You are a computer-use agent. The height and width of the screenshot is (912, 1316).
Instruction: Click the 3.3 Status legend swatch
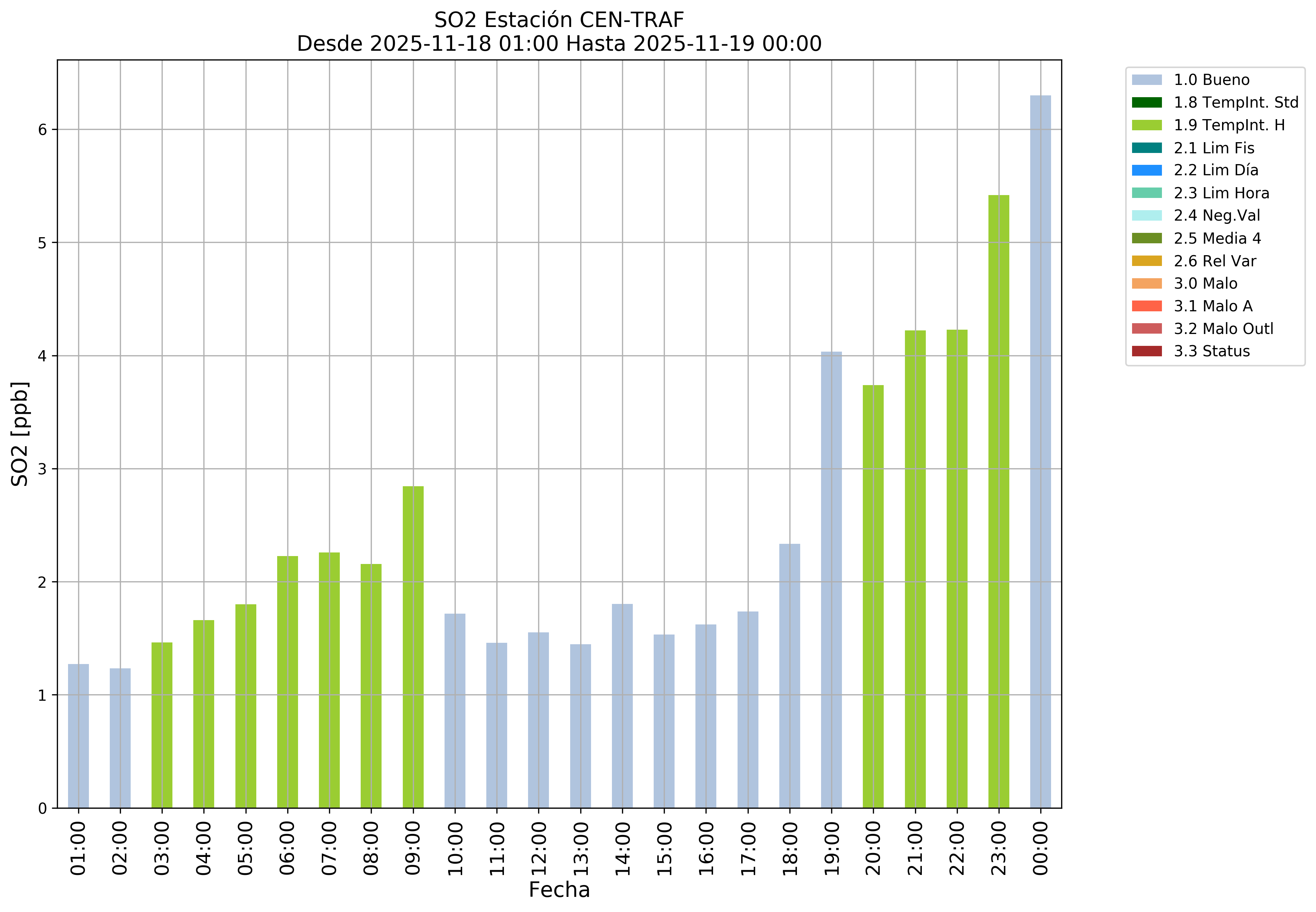(1146, 351)
